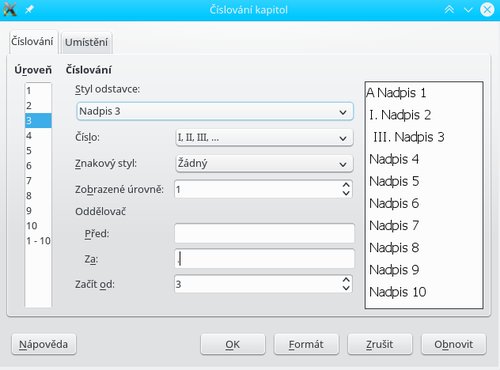
Task: Click the double-chevron keep-above icon
Action: (x=449, y=9)
